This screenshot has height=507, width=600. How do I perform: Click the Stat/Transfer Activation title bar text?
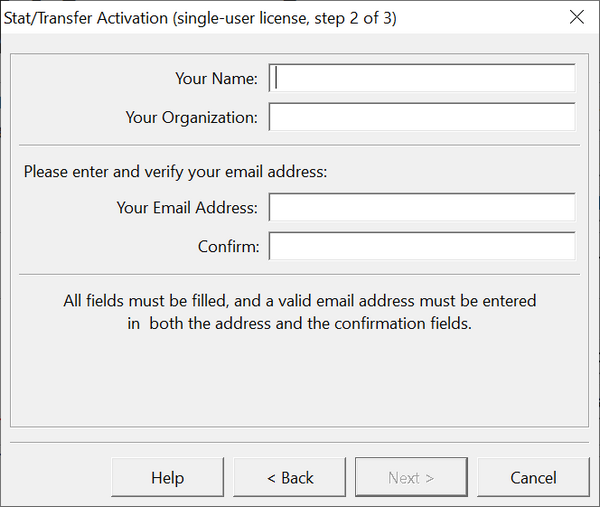pyautogui.click(x=200, y=18)
